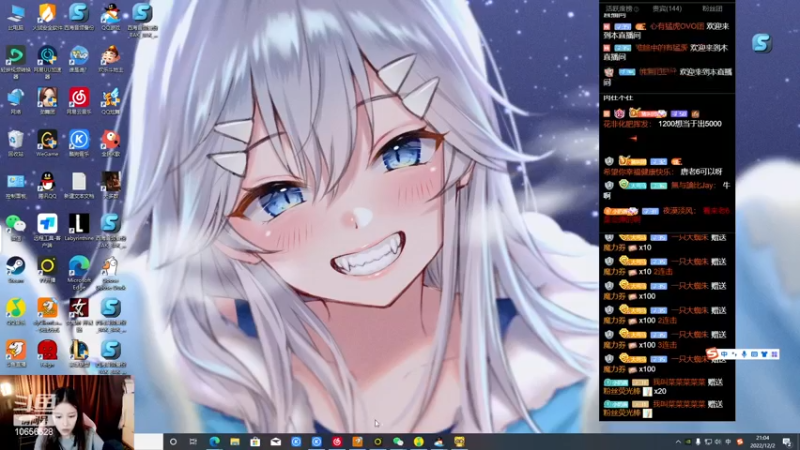Launch Tencent QQ penguin desktop shortcut

coord(47,185)
